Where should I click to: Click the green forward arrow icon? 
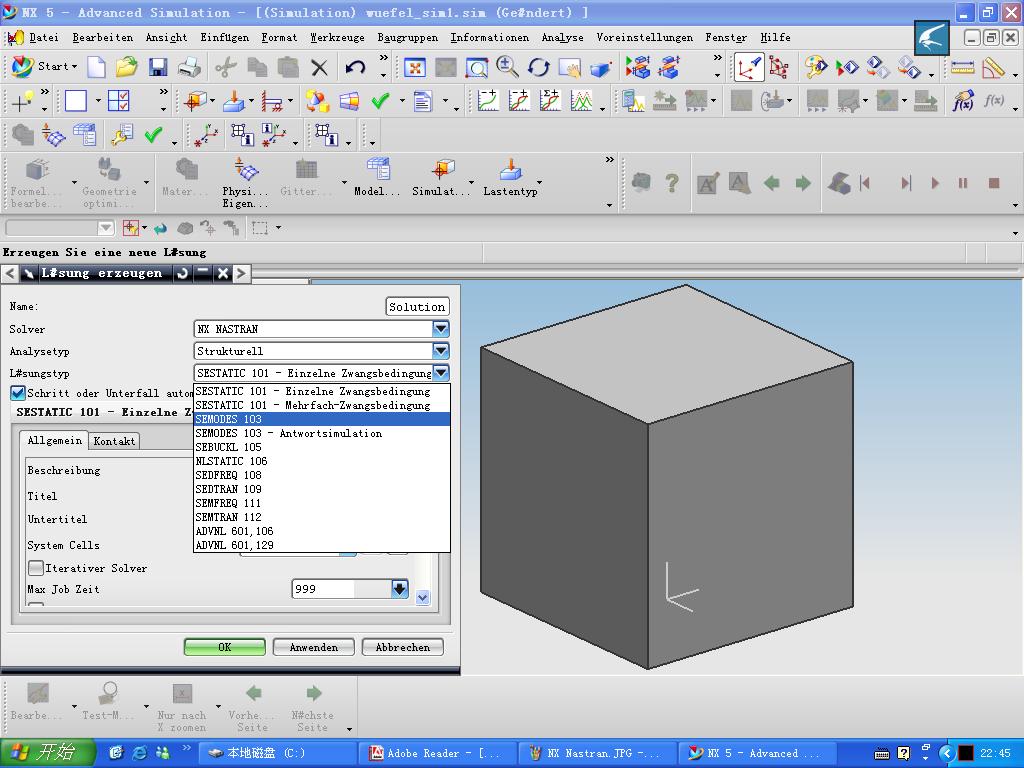pyautogui.click(x=803, y=184)
